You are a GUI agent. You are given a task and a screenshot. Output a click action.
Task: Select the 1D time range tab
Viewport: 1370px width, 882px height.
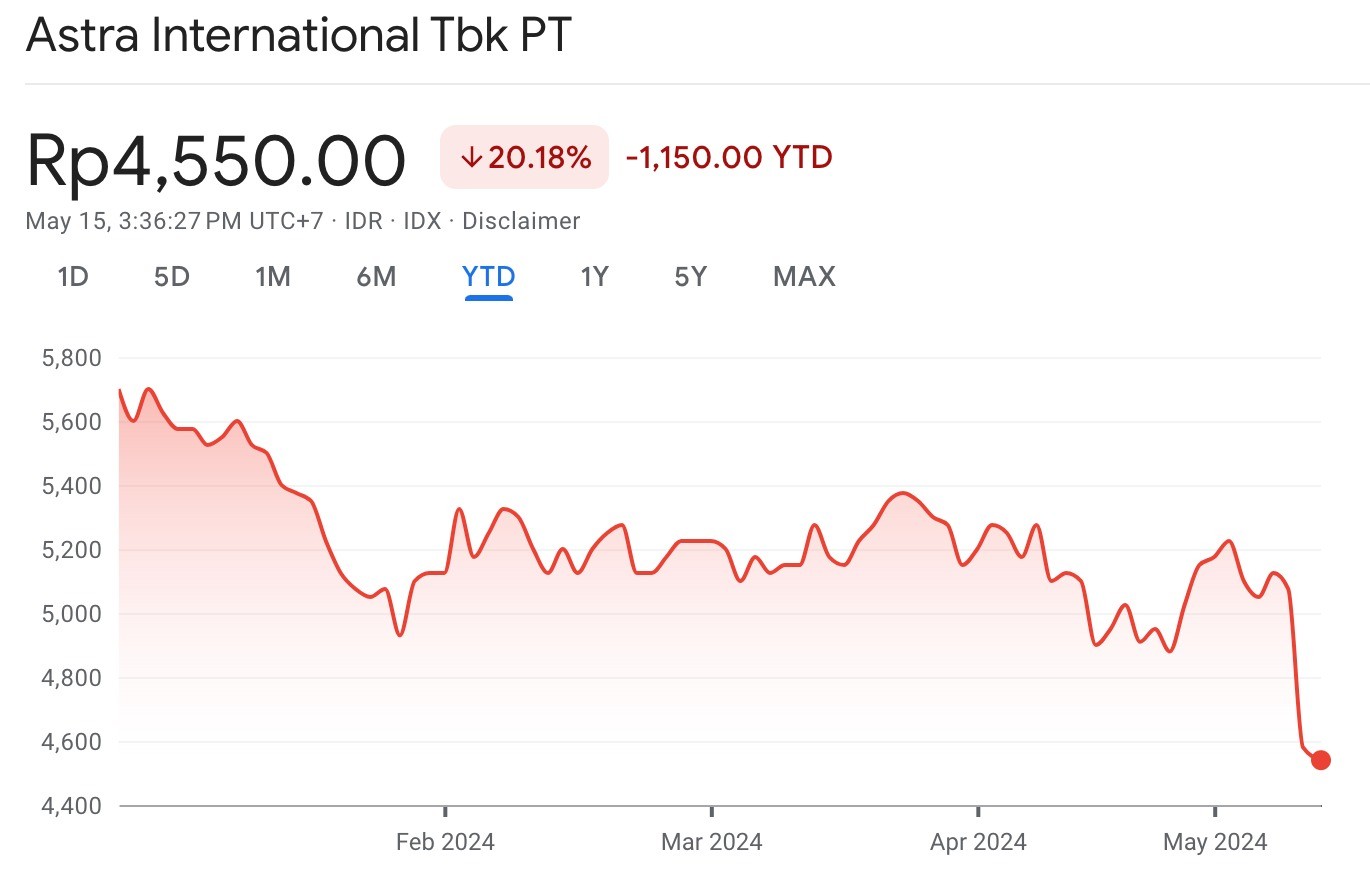pos(73,276)
